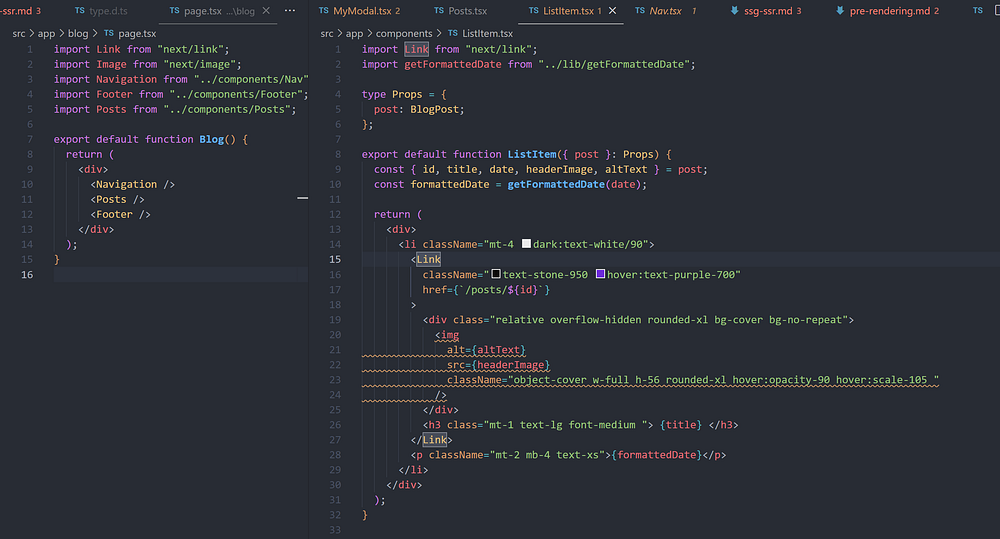The width and height of the screenshot is (1000, 539).
Task: Open the type.d.ts tab
Action: (x=112, y=11)
